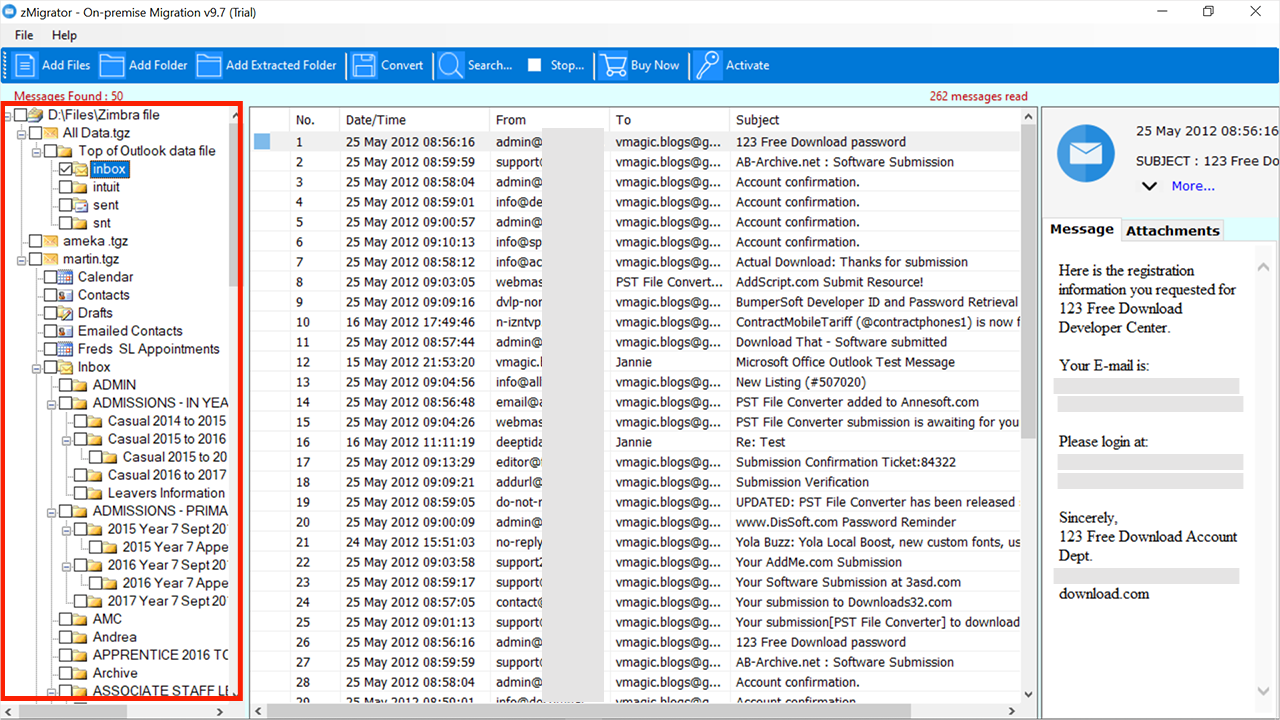The width and height of the screenshot is (1280, 720).
Task: Click the Activate button label
Action: 747,65
